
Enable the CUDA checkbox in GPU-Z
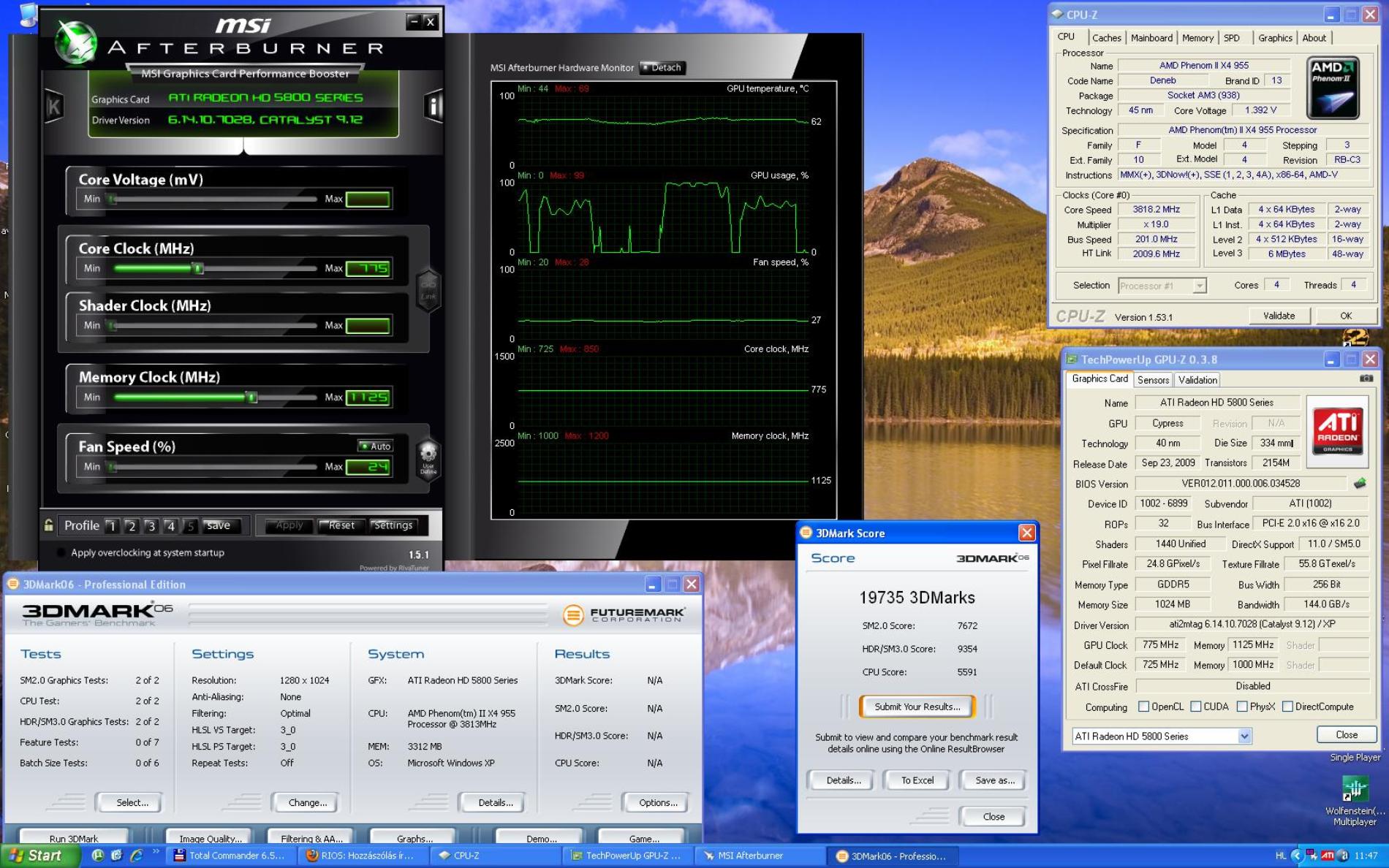pyautogui.click(x=1195, y=707)
